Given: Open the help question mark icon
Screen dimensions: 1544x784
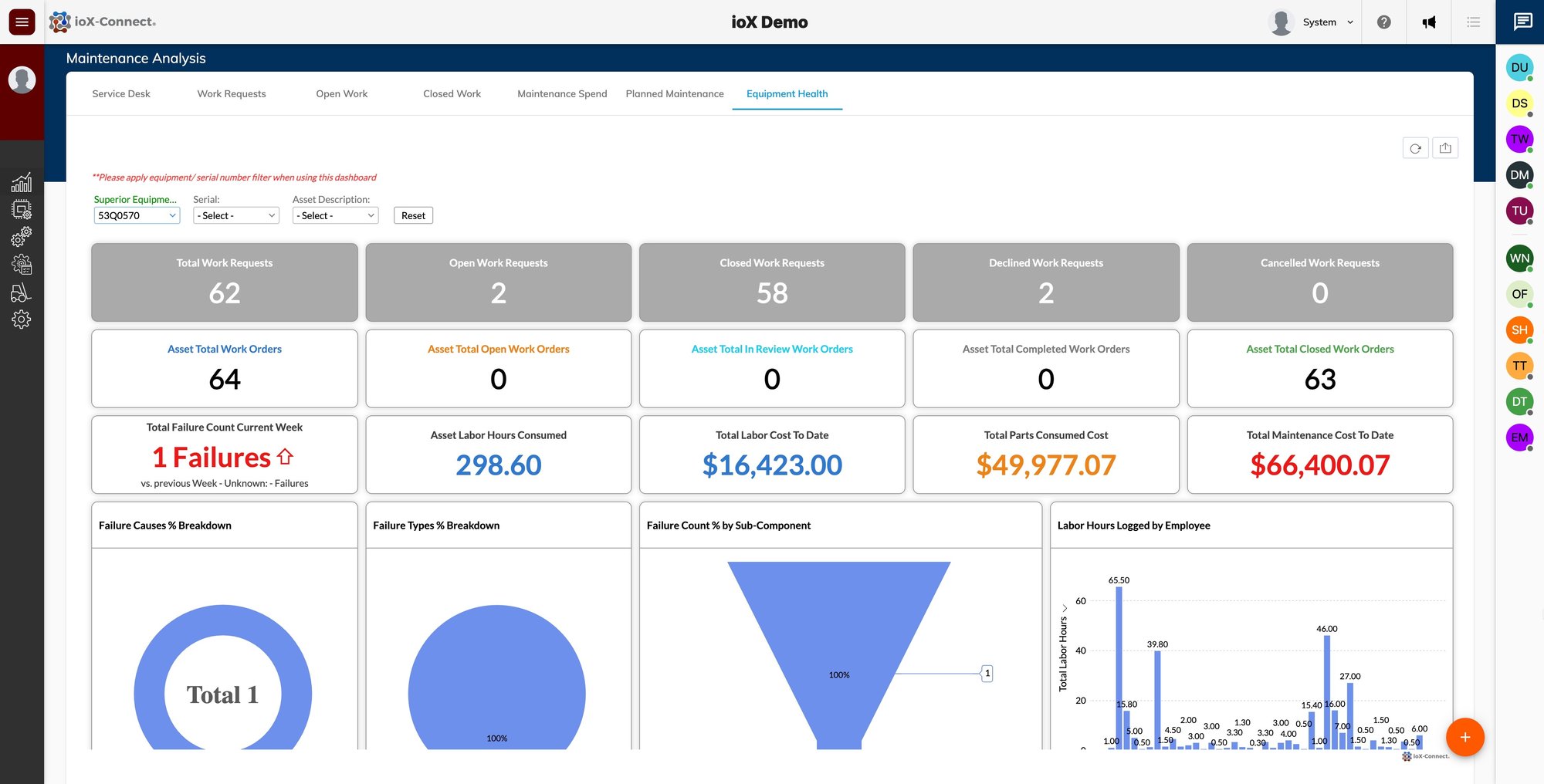Looking at the screenshot, I should click(1383, 22).
